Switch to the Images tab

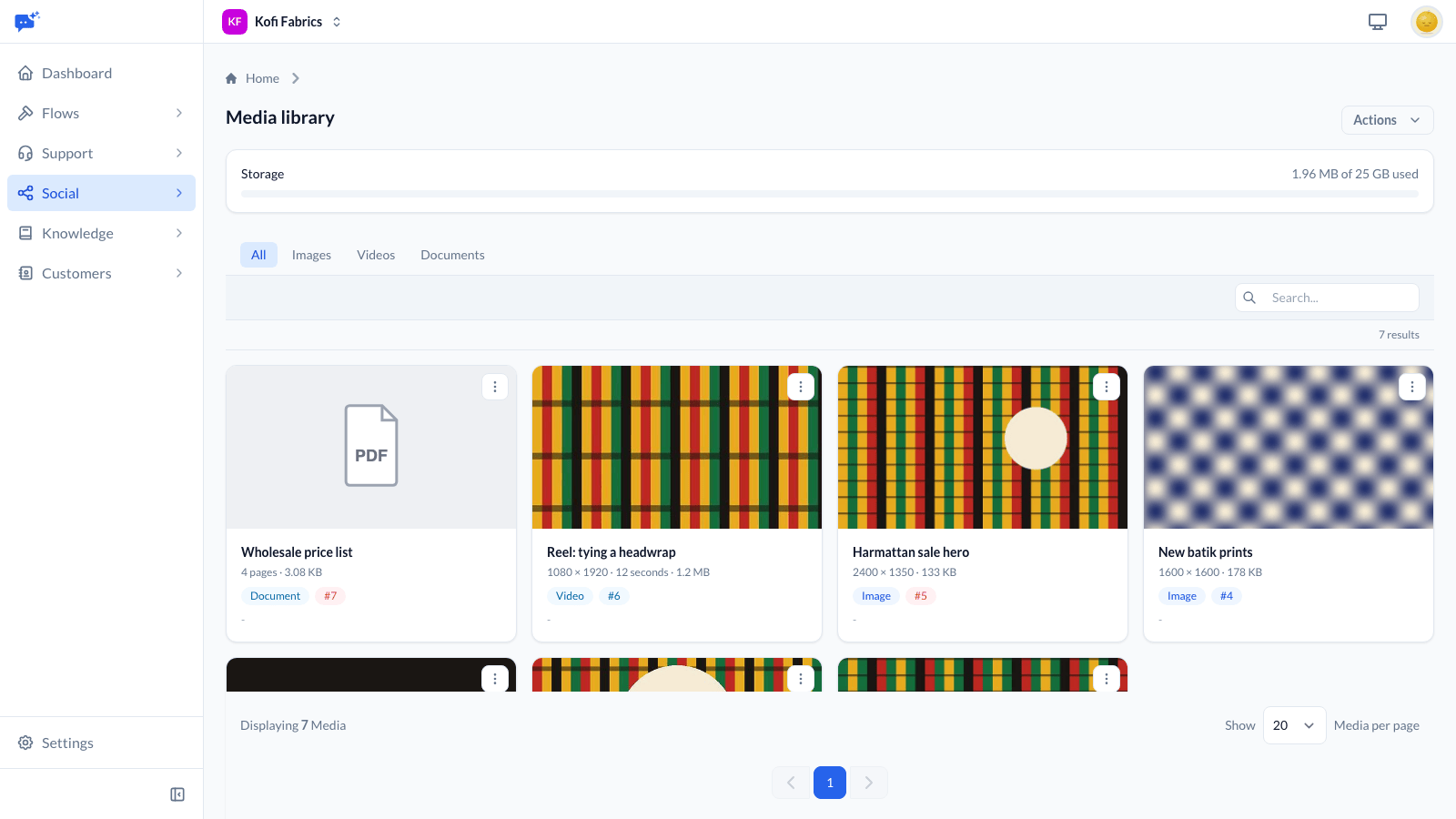coord(311,255)
